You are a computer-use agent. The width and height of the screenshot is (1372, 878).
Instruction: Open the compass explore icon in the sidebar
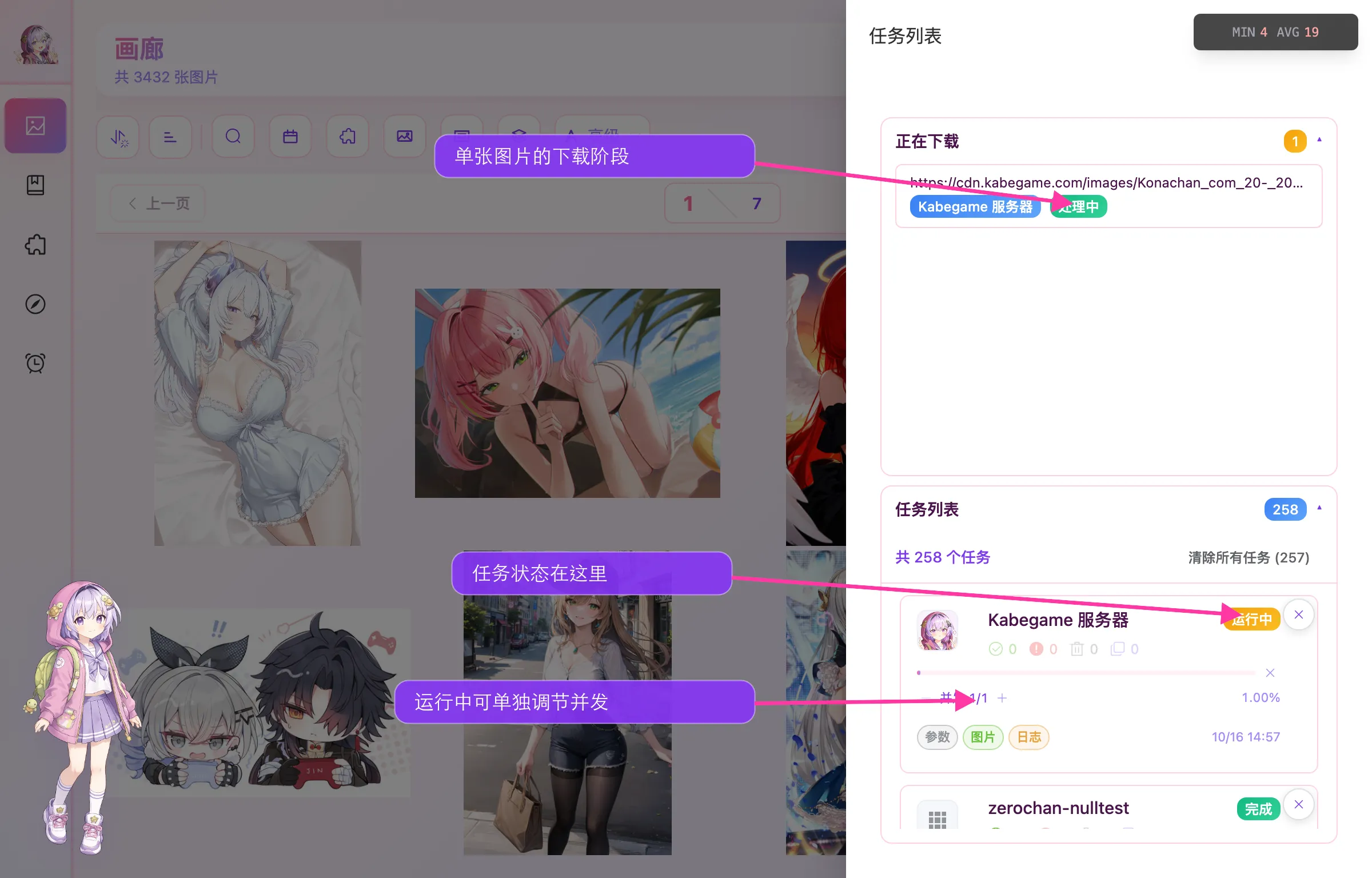point(35,304)
